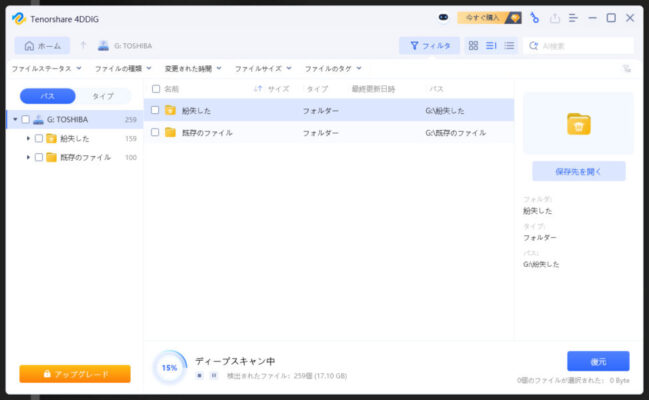Check 既存のファイル checkbox in file list

[155, 131]
